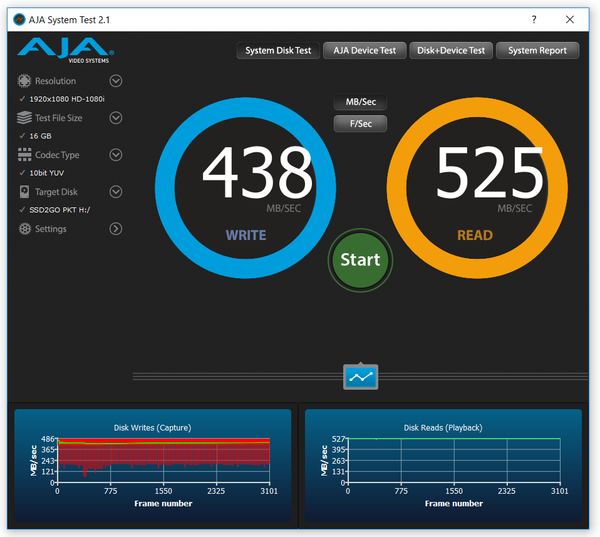Click the Disk Reads (Playback) graph title
The height and width of the screenshot is (537, 600).
click(x=443, y=428)
